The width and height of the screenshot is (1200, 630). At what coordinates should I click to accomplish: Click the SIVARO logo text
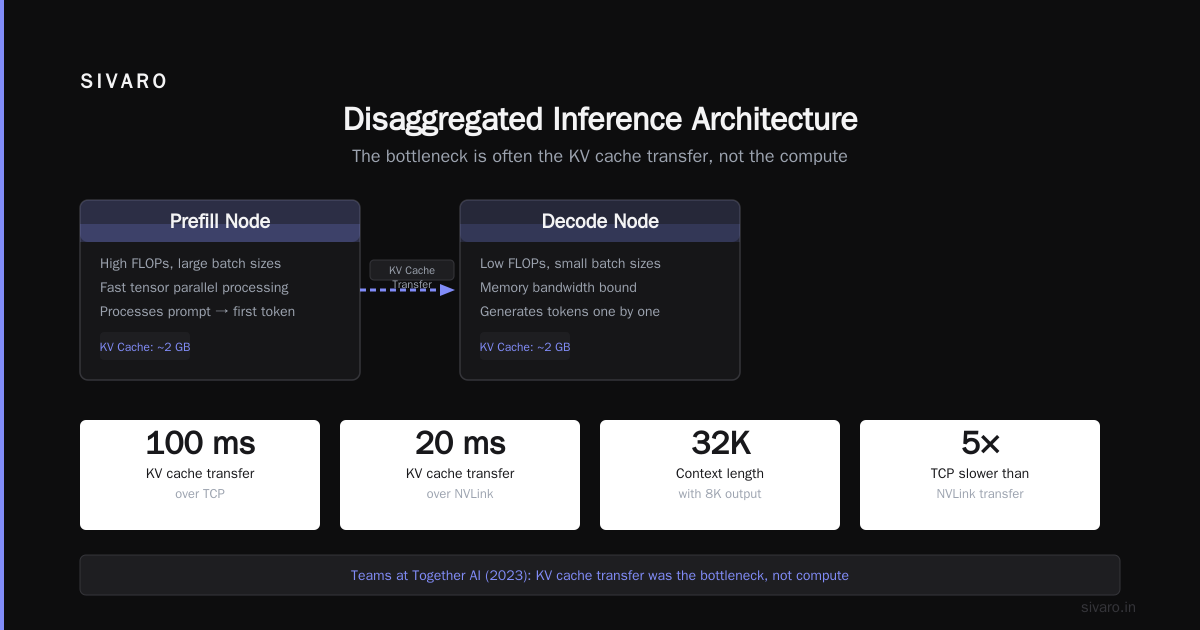click(x=124, y=82)
